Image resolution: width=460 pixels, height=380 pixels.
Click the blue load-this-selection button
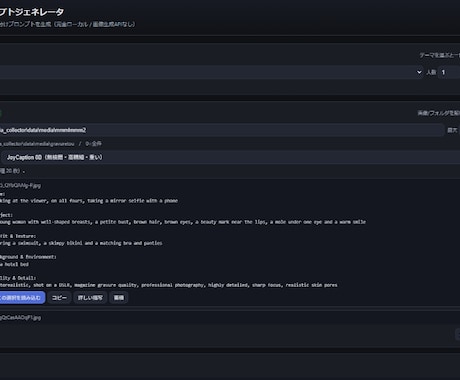click(22, 298)
